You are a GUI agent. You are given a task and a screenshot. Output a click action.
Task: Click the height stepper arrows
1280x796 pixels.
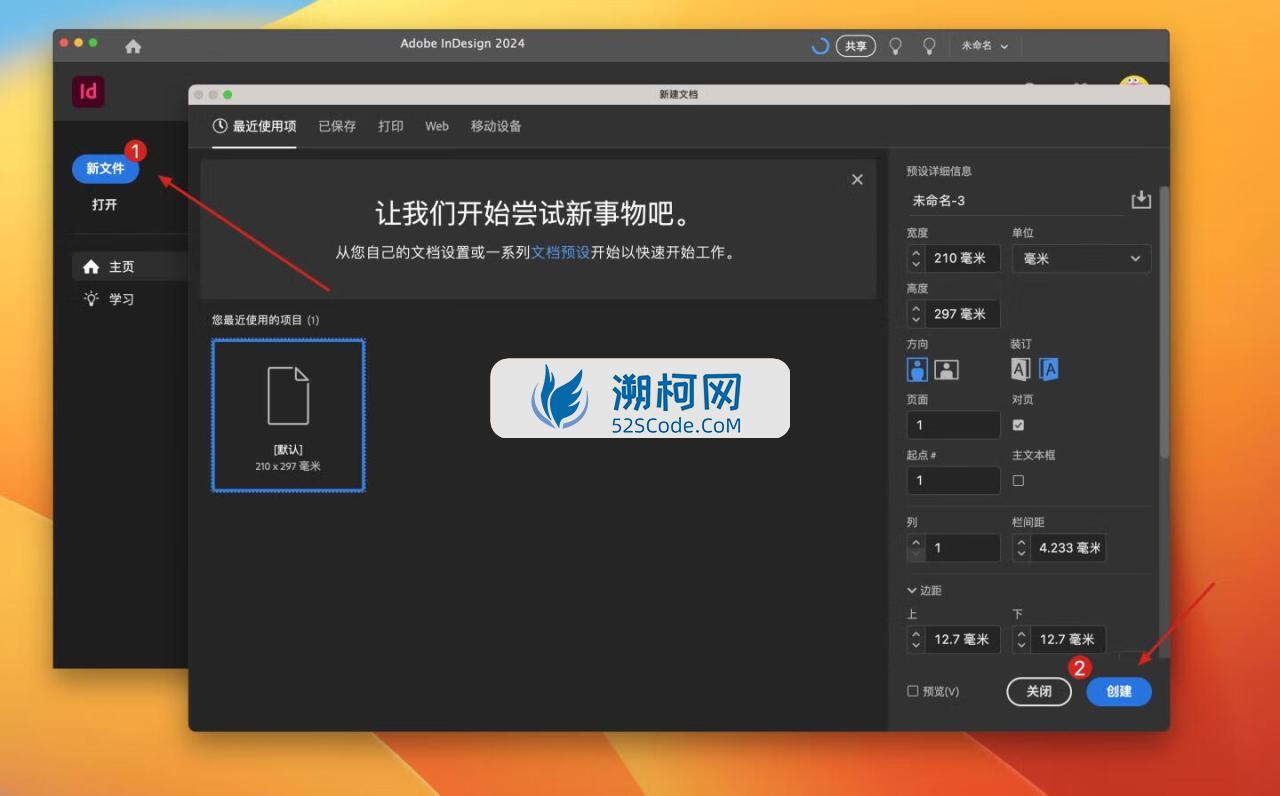[x=916, y=314]
